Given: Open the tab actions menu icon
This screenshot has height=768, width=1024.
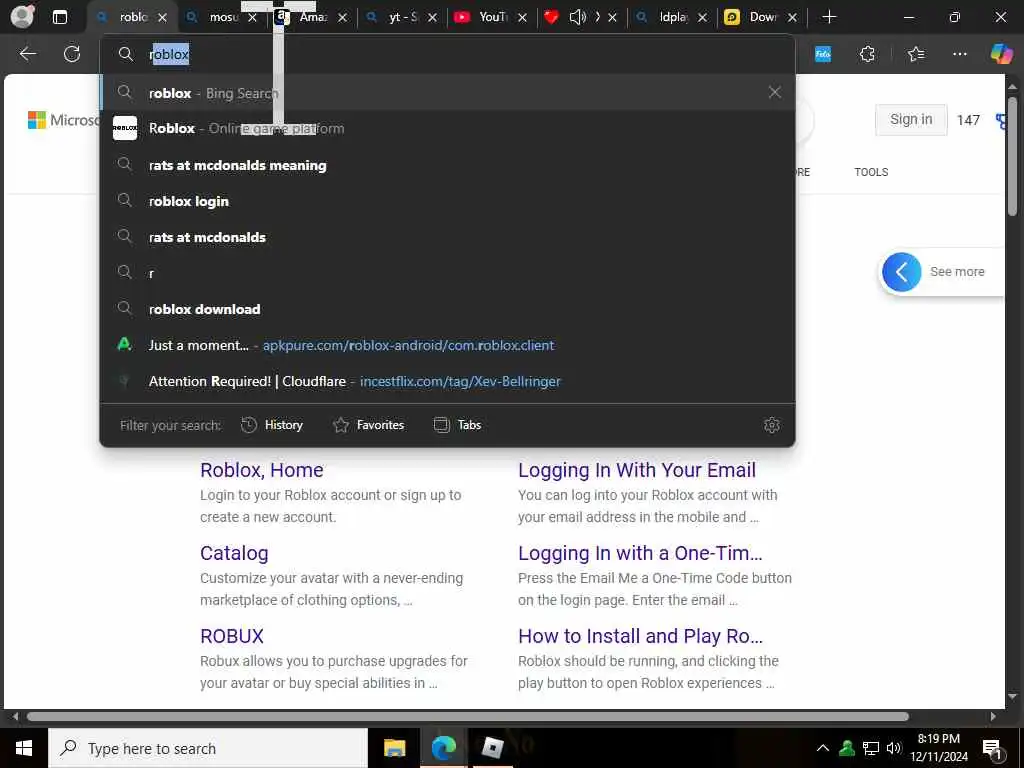Looking at the screenshot, I should [x=59, y=17].
